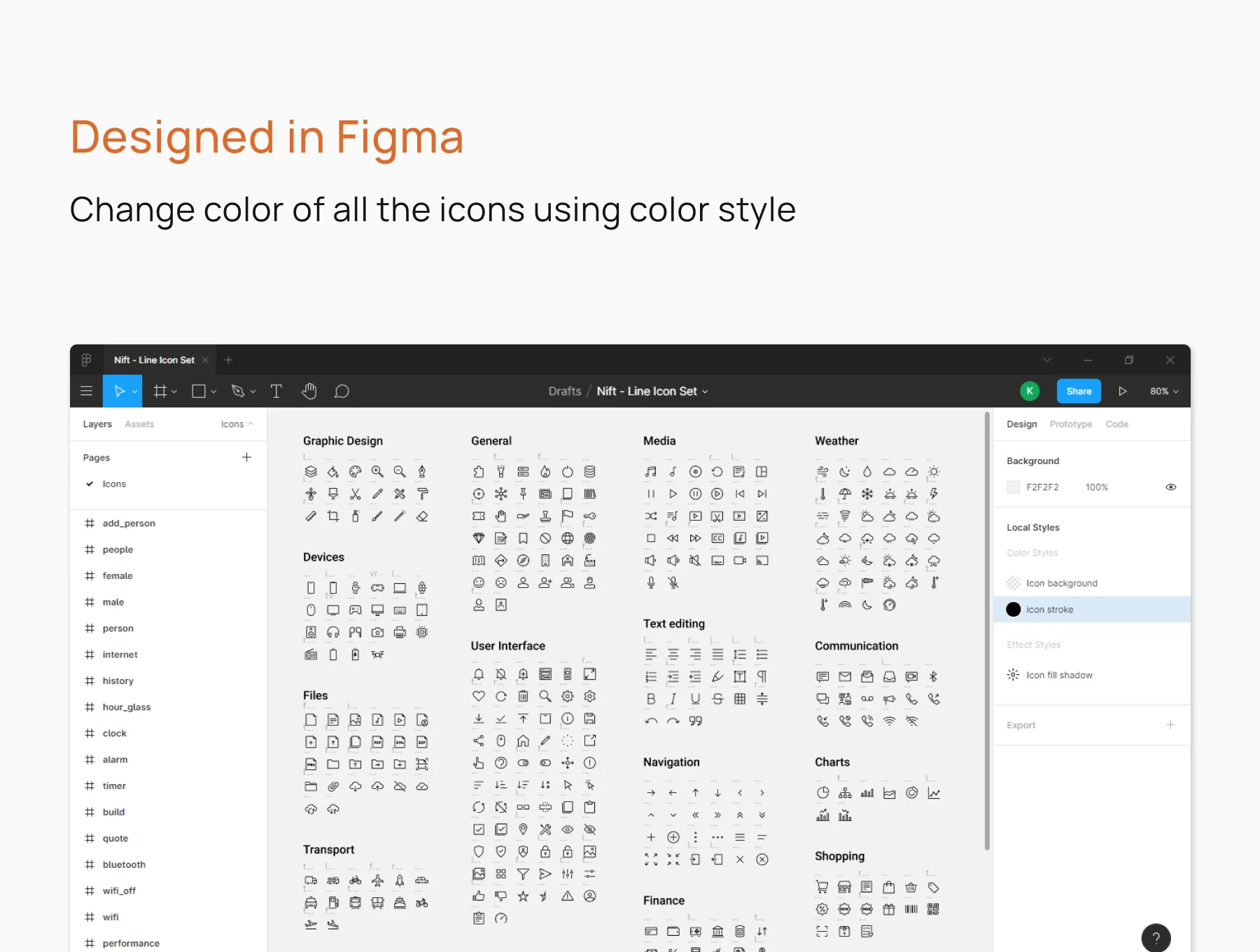Open the Frame tool dropdown arrow
Screen dimensions: 1260x952
[x=174, y=392]
